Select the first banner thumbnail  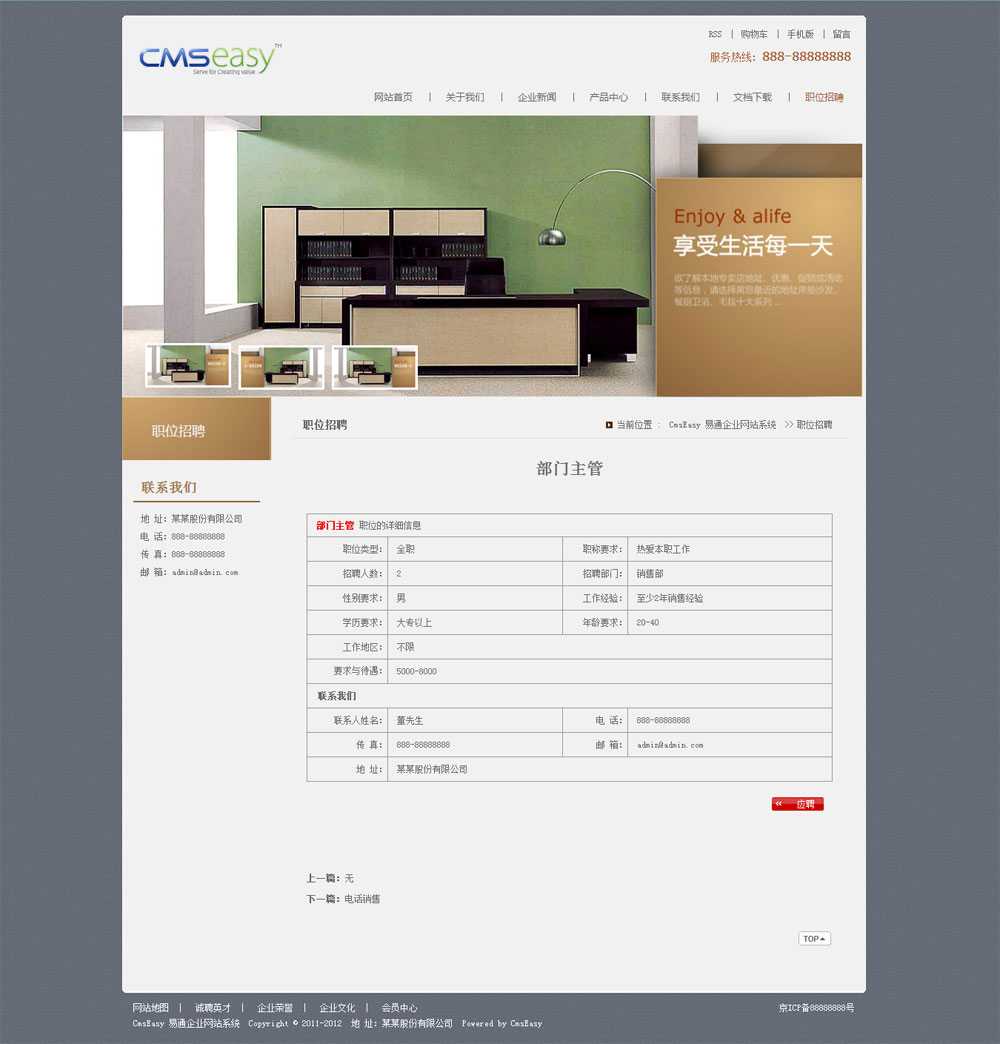tap(188, 366)
